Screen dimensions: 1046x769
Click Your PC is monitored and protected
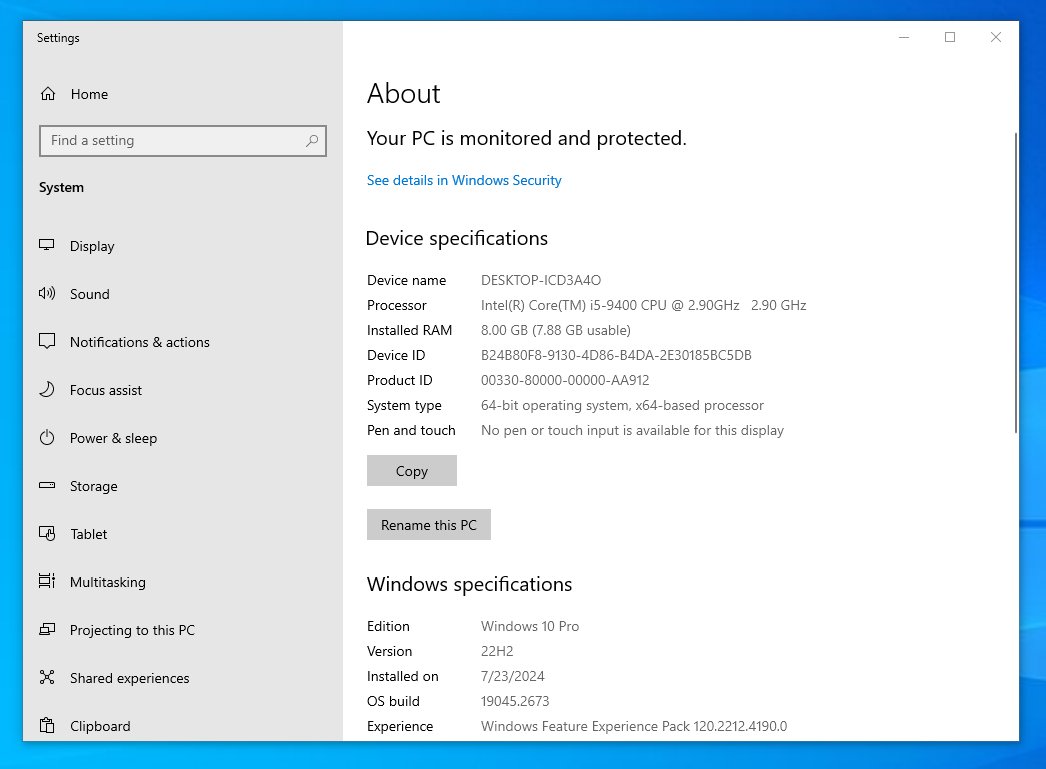526,138
